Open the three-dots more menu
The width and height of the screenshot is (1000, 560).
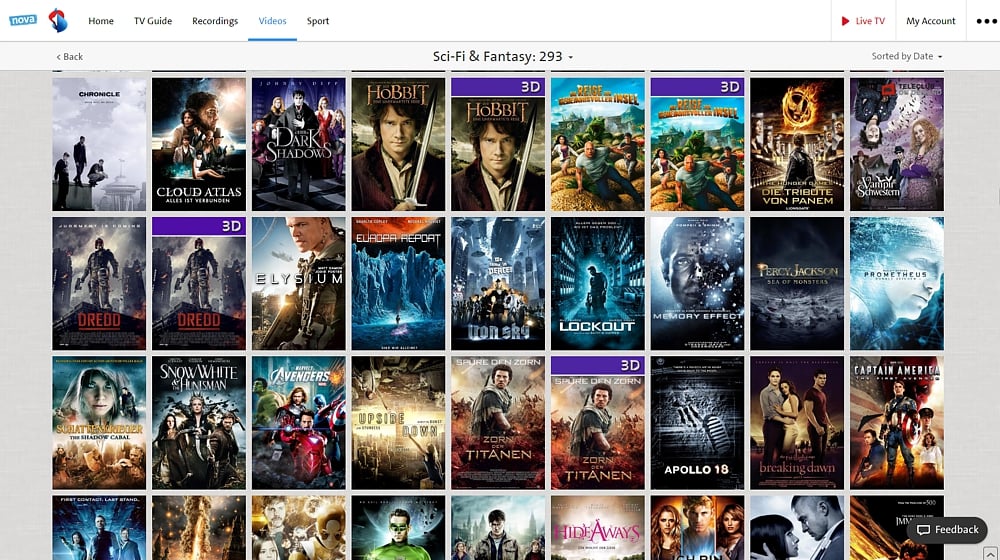click(986, 21)
